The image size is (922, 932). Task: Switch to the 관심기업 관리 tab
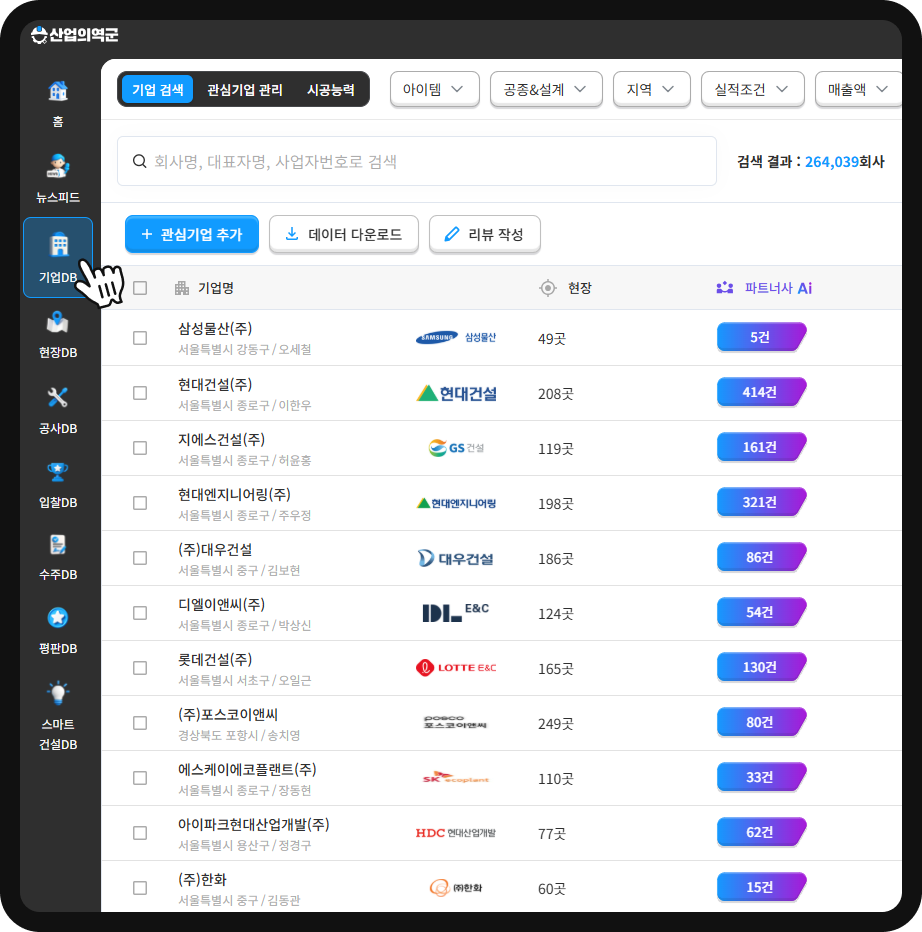245,90
